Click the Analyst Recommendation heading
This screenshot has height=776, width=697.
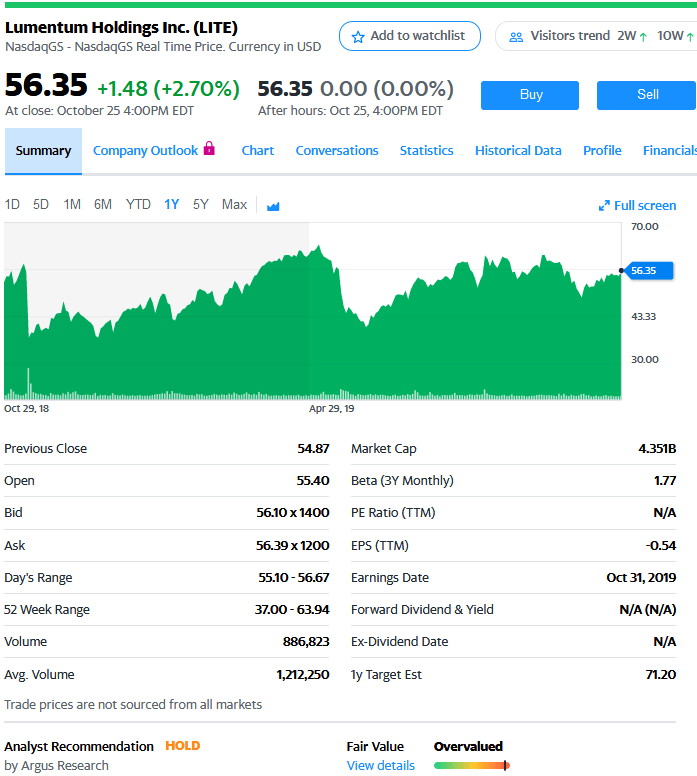click(x=79, y=746)
